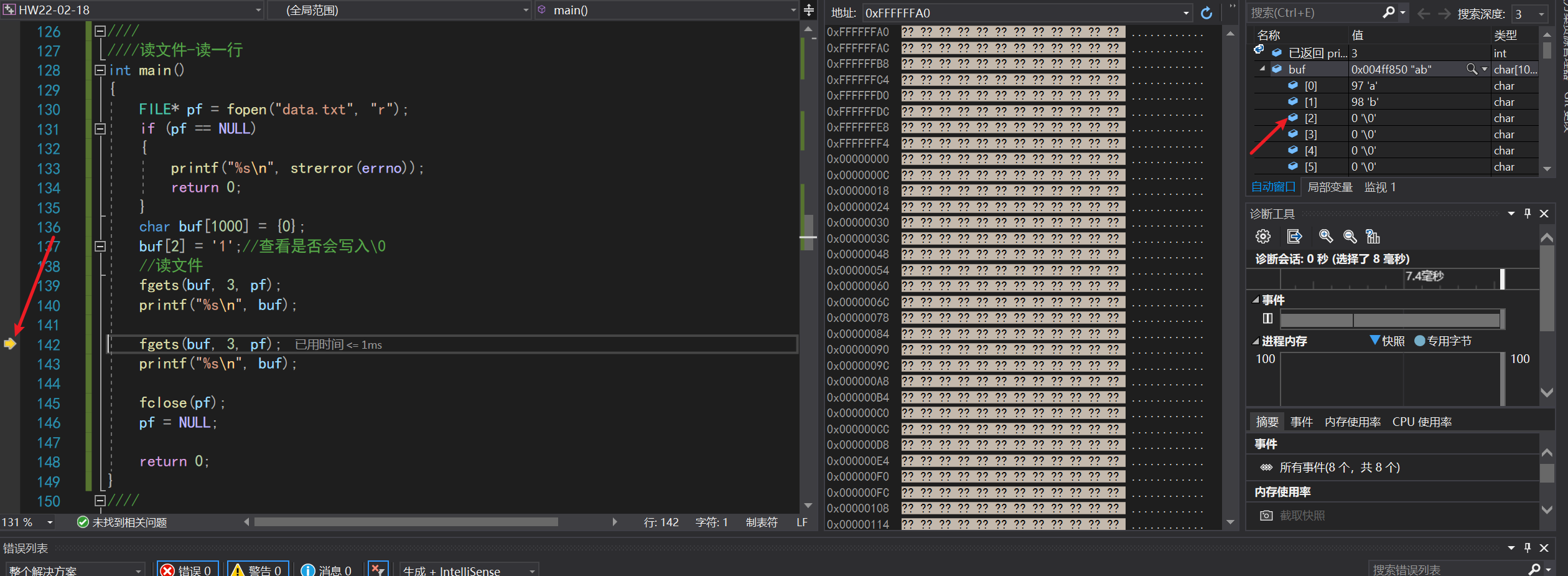Viewport: 1568px width, 576px height.
Task: Collapse the if block at line 131
Action: (100, 129)
